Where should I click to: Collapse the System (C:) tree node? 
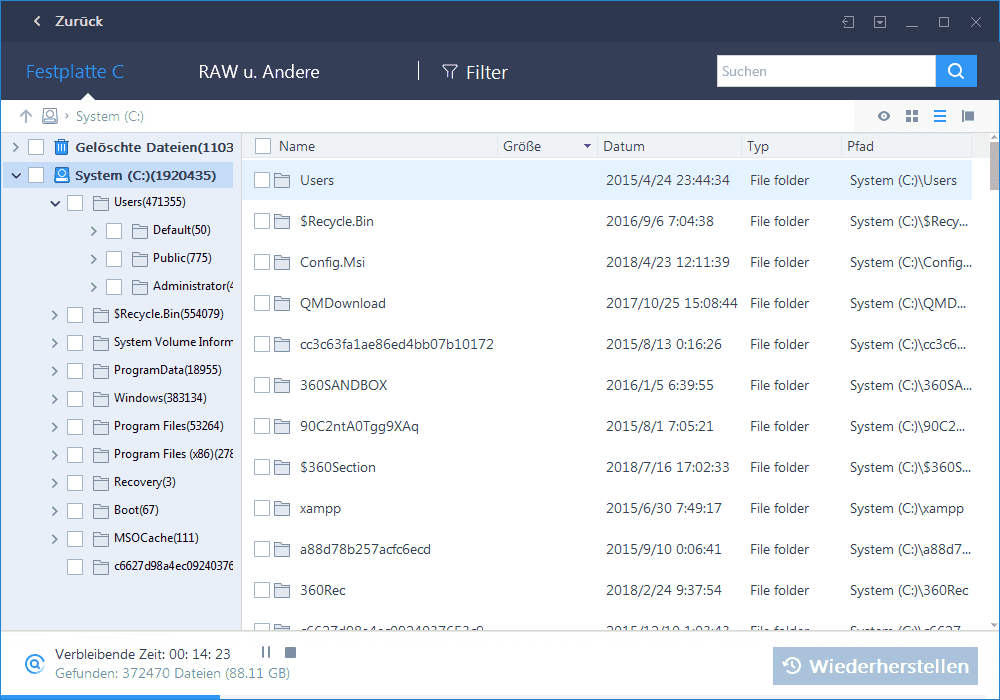(x=16, y=174)
